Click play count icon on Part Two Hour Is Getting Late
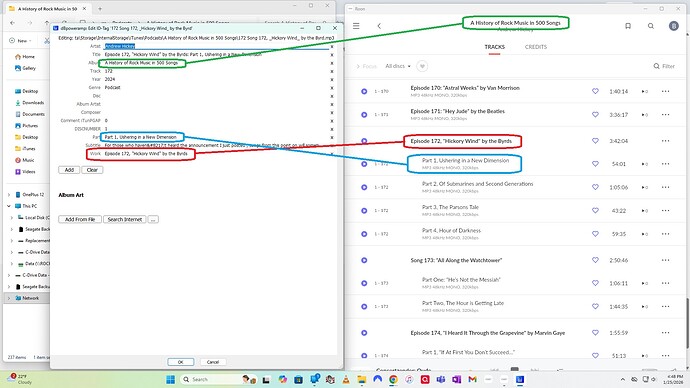This screenshot has height=388, width=690. pos(644,307)
